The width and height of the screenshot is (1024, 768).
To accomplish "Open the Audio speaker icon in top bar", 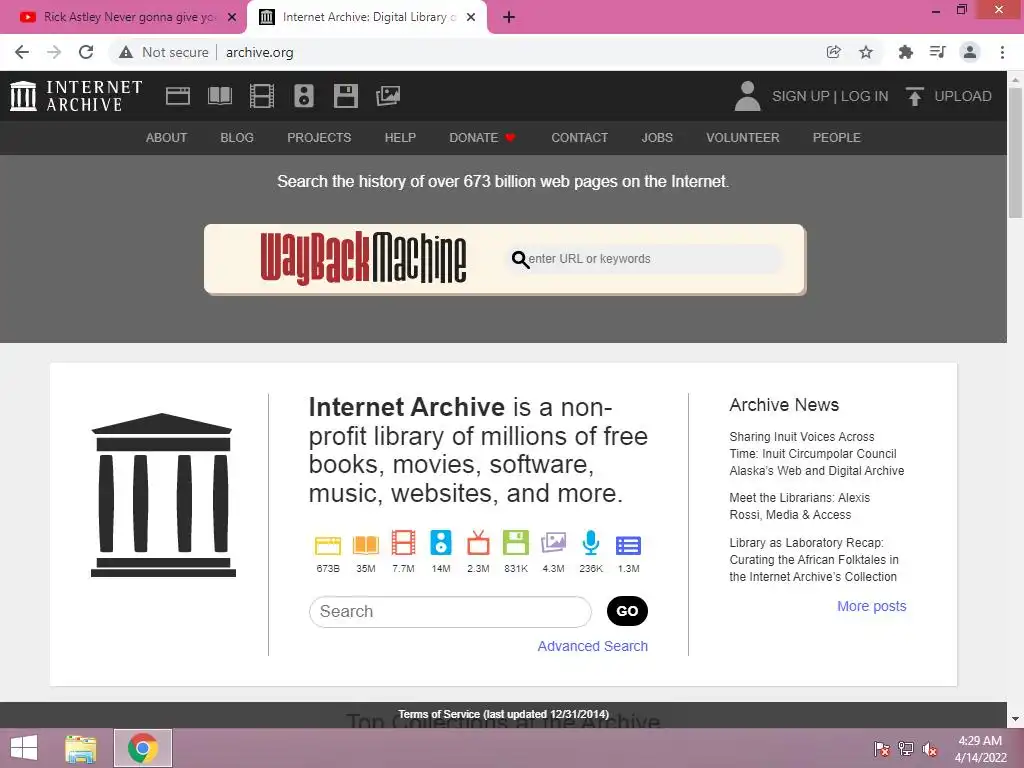I will tap(304, 96).
